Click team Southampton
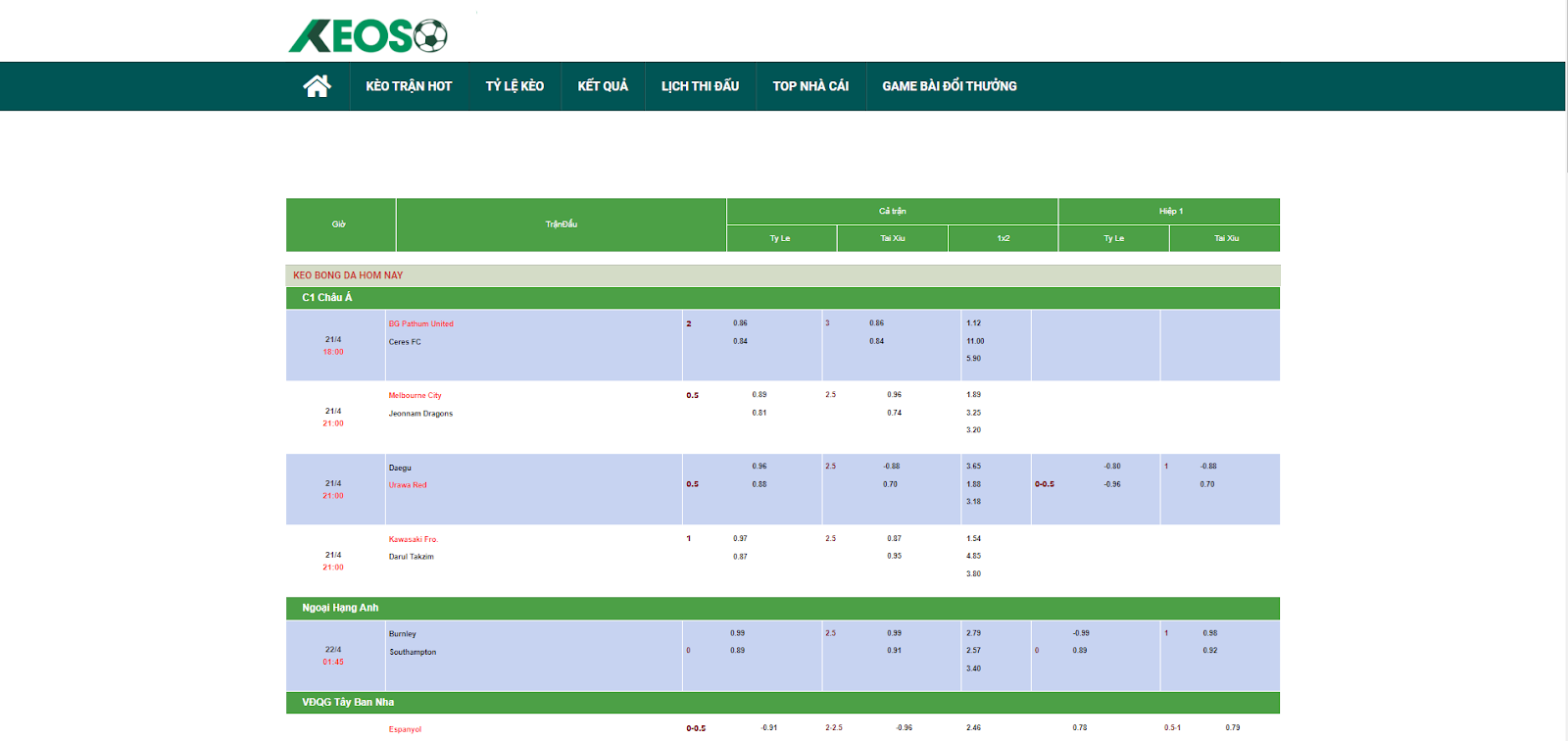The height and width of the screenshot is (741, 1568). [413, 652]
